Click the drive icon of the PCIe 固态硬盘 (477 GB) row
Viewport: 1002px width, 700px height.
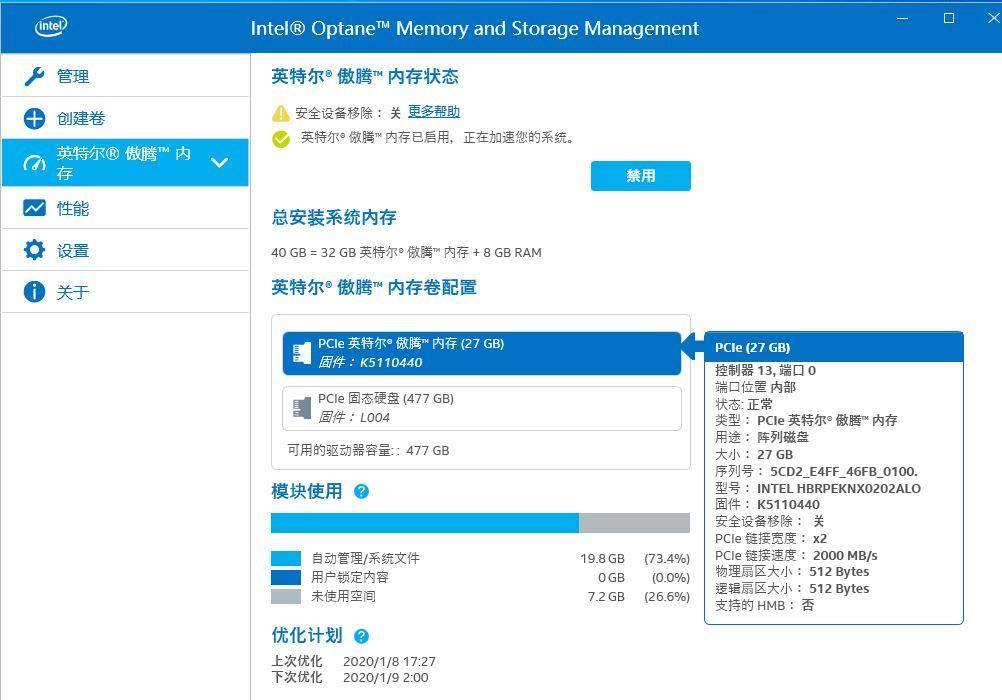click(302, 408)
